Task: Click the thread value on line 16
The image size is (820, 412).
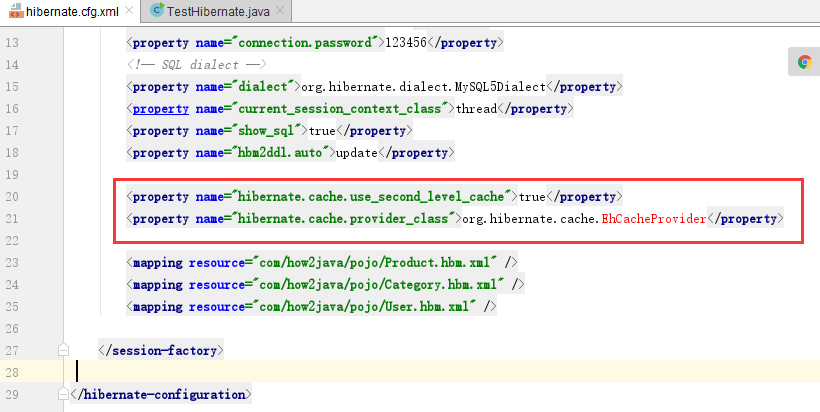Action: [476, 109]
